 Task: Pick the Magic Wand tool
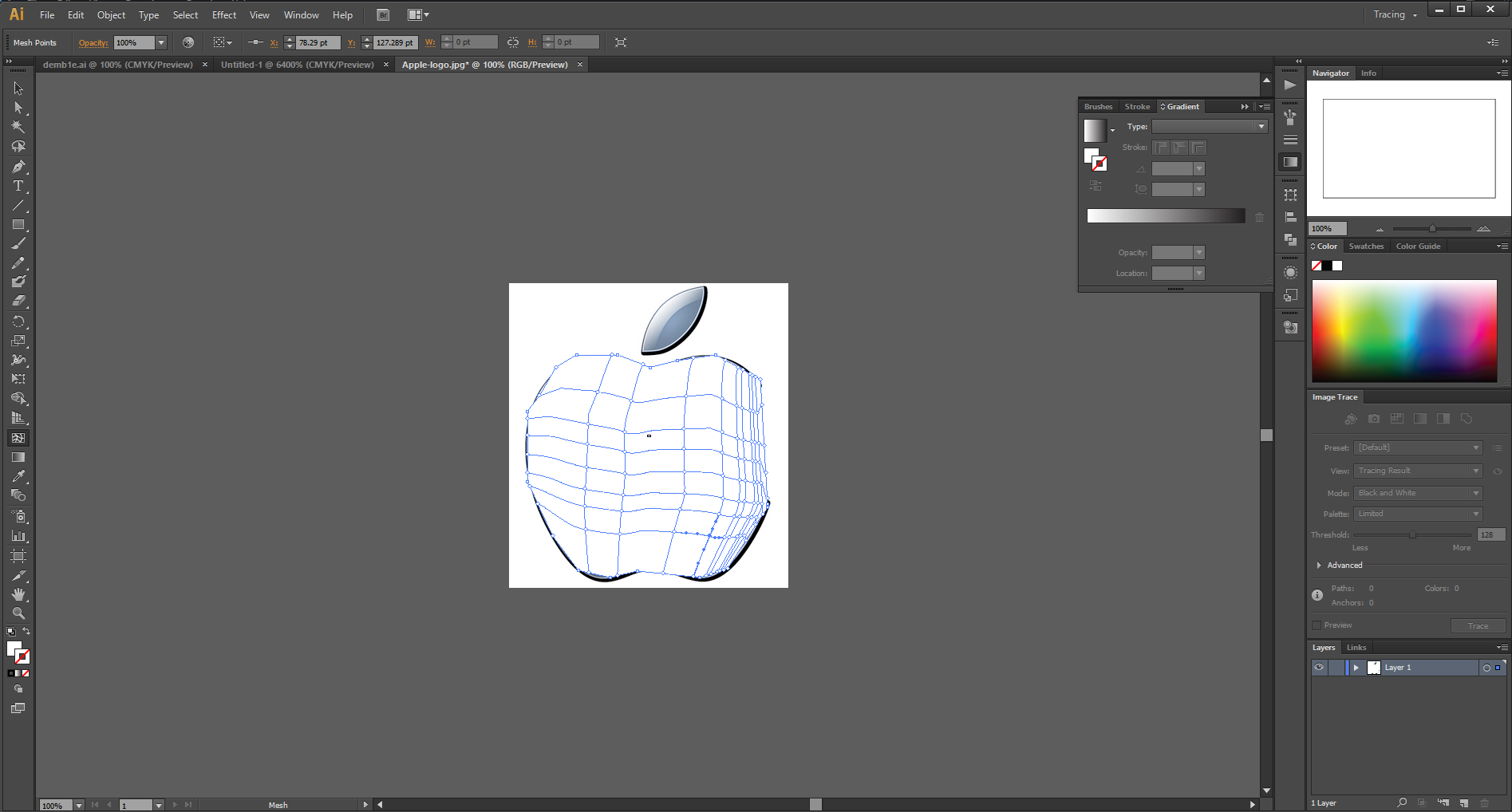point(18,127)
